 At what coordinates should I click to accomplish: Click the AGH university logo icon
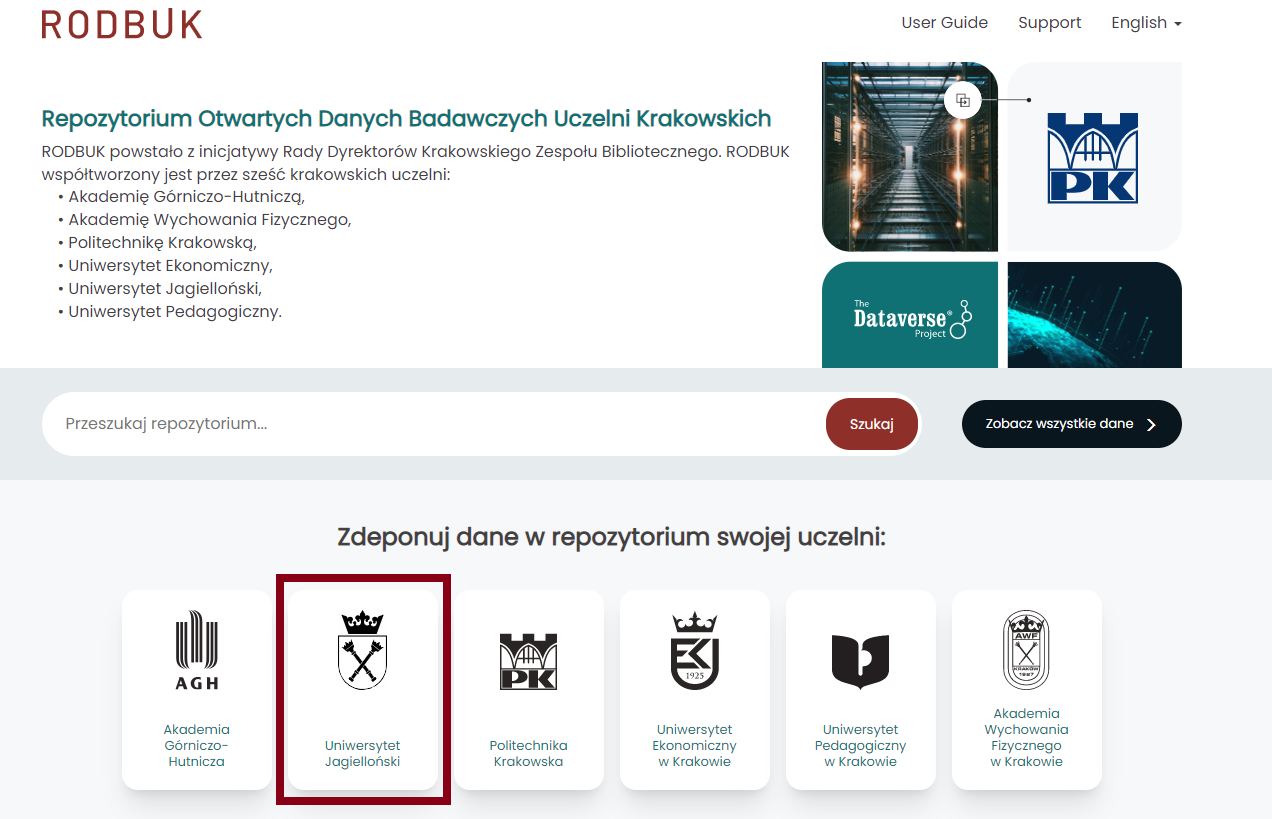click(x=197, y=650)
